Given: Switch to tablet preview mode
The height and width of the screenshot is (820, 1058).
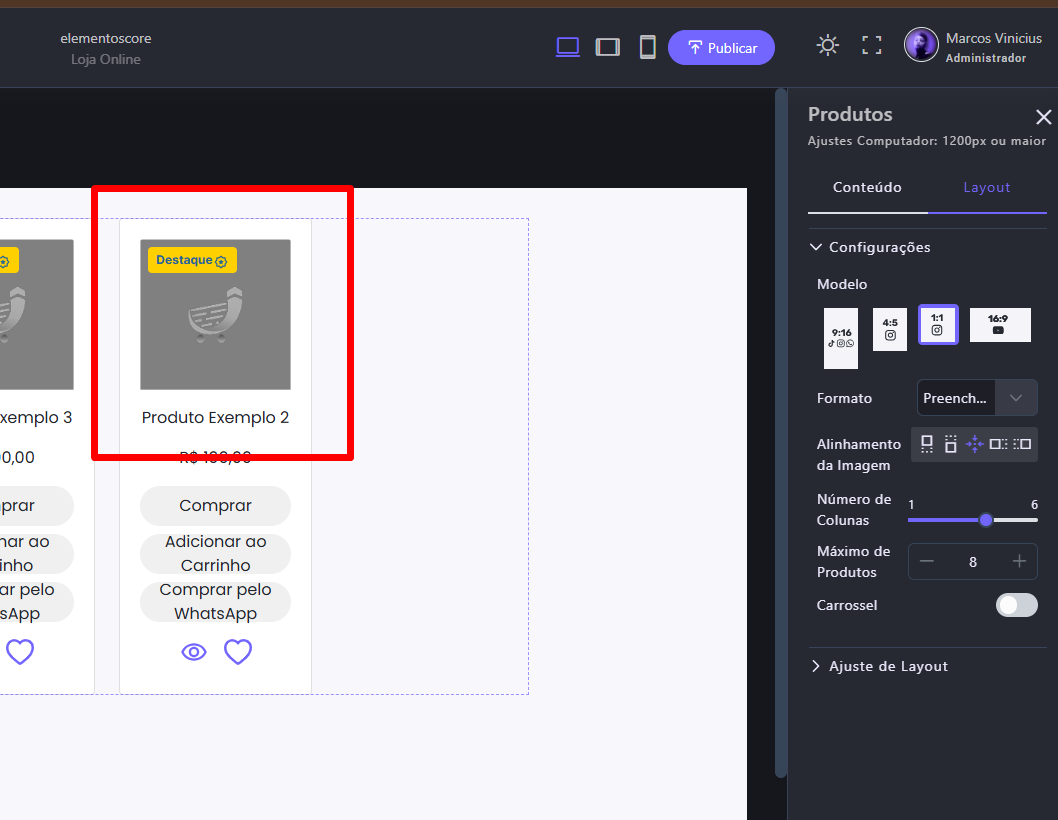Looking at the screenshot, I should (x=608, y=47).
